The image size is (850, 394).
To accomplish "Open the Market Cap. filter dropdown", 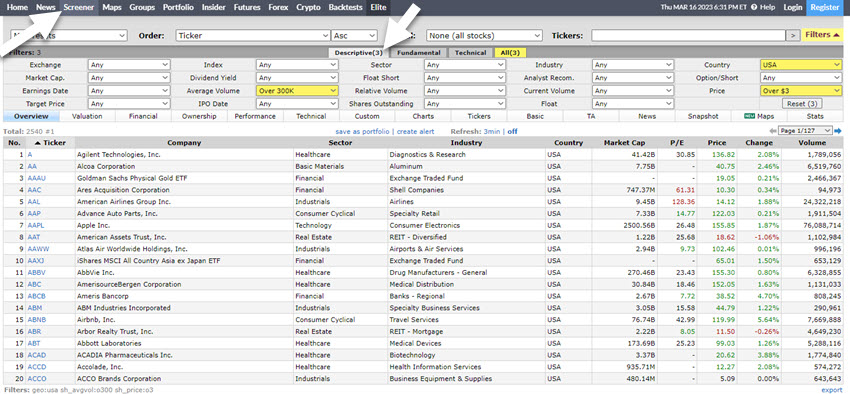I will pyautogui.click(x=129, y=77).
